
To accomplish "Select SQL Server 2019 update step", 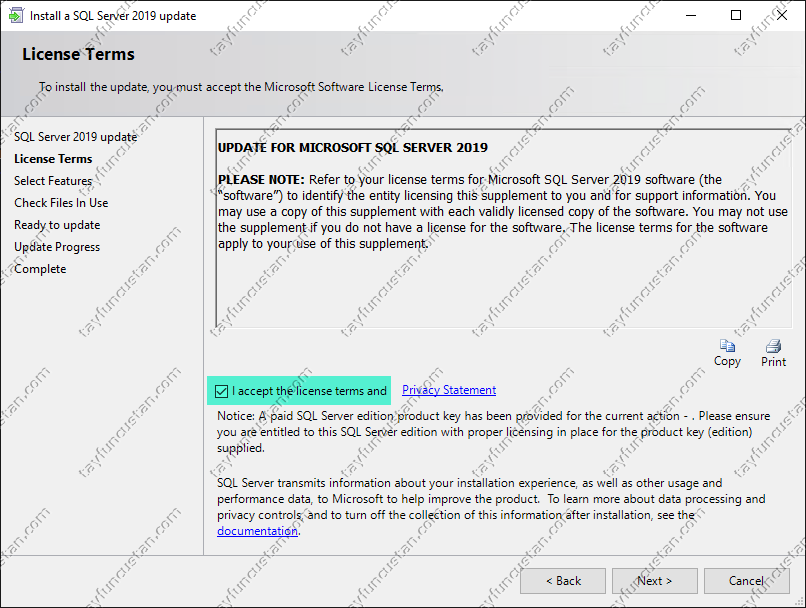I will click(76, 137).
